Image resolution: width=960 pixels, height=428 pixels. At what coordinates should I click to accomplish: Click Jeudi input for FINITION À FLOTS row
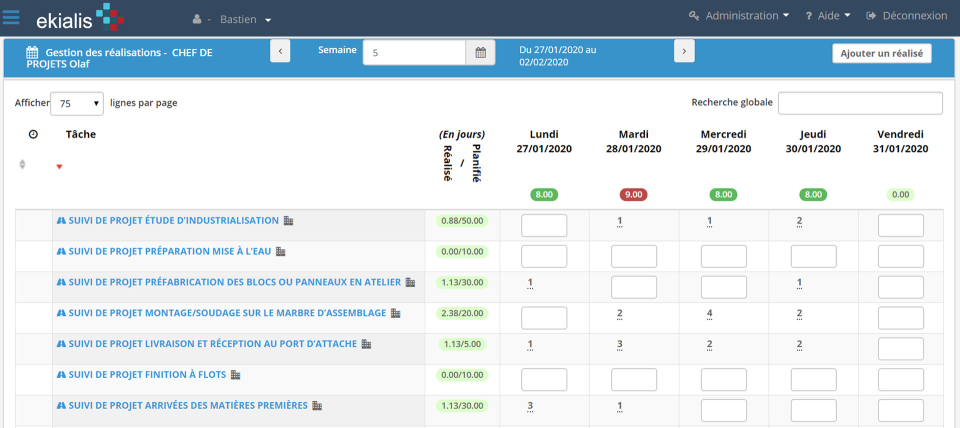click(814, 380)
